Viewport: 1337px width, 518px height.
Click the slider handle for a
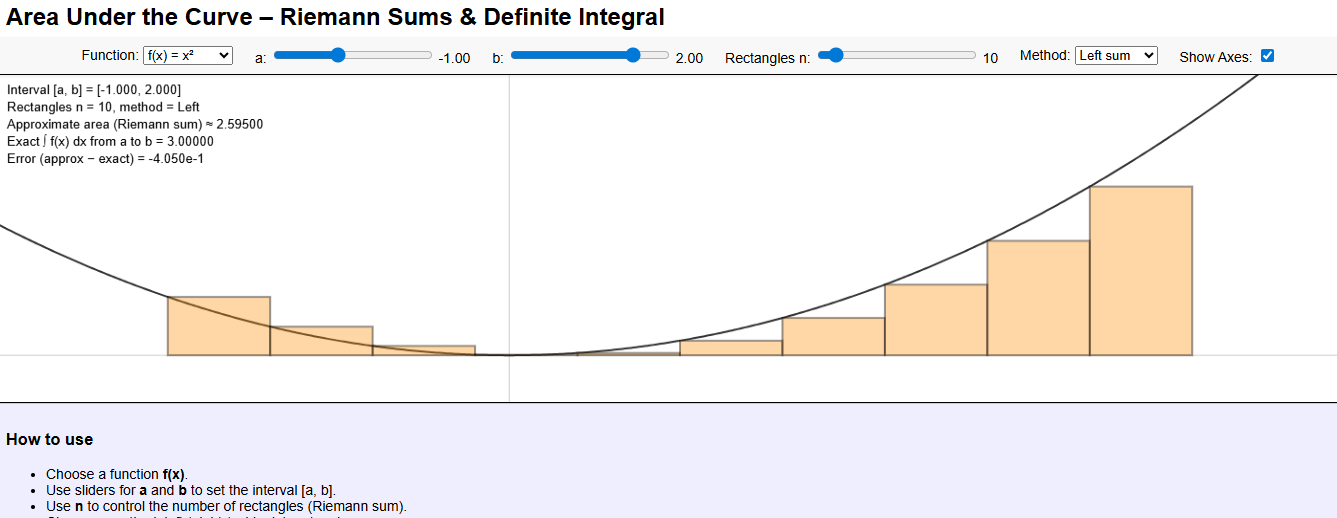click(x=338, y=55)
